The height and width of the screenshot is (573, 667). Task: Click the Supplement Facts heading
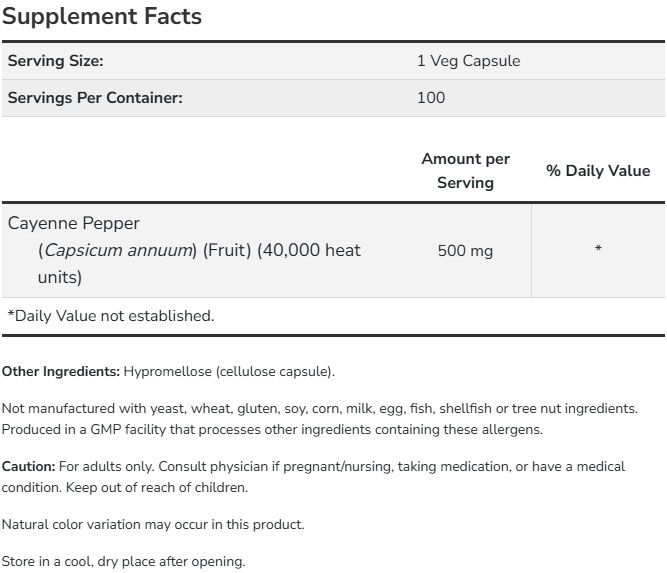coord(102,17)
